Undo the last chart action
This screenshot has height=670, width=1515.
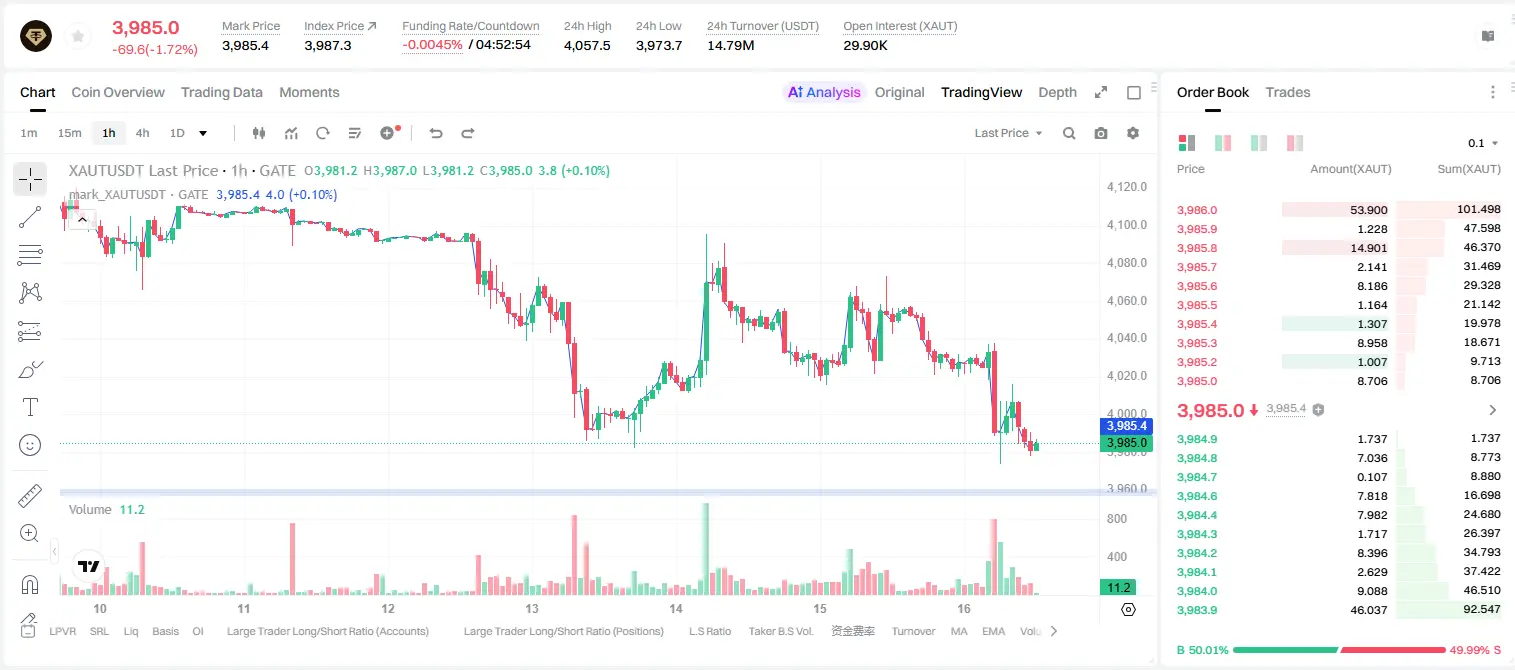[435, 133]
